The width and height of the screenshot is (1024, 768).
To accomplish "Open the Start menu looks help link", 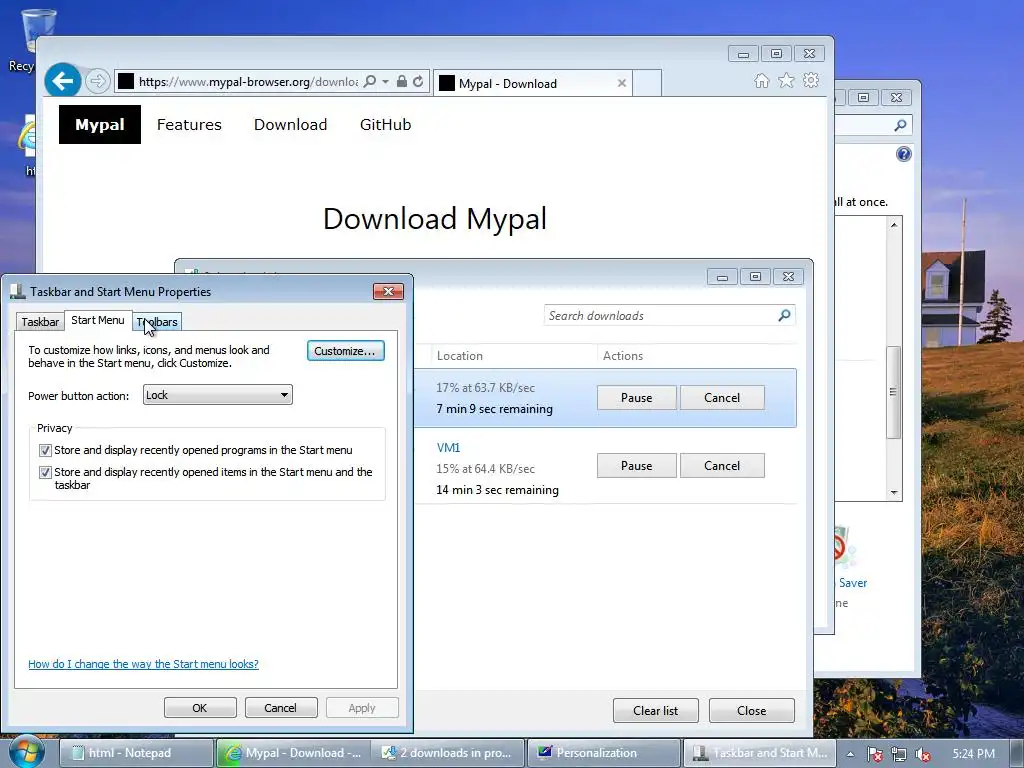I will click(x=144, y=664).
